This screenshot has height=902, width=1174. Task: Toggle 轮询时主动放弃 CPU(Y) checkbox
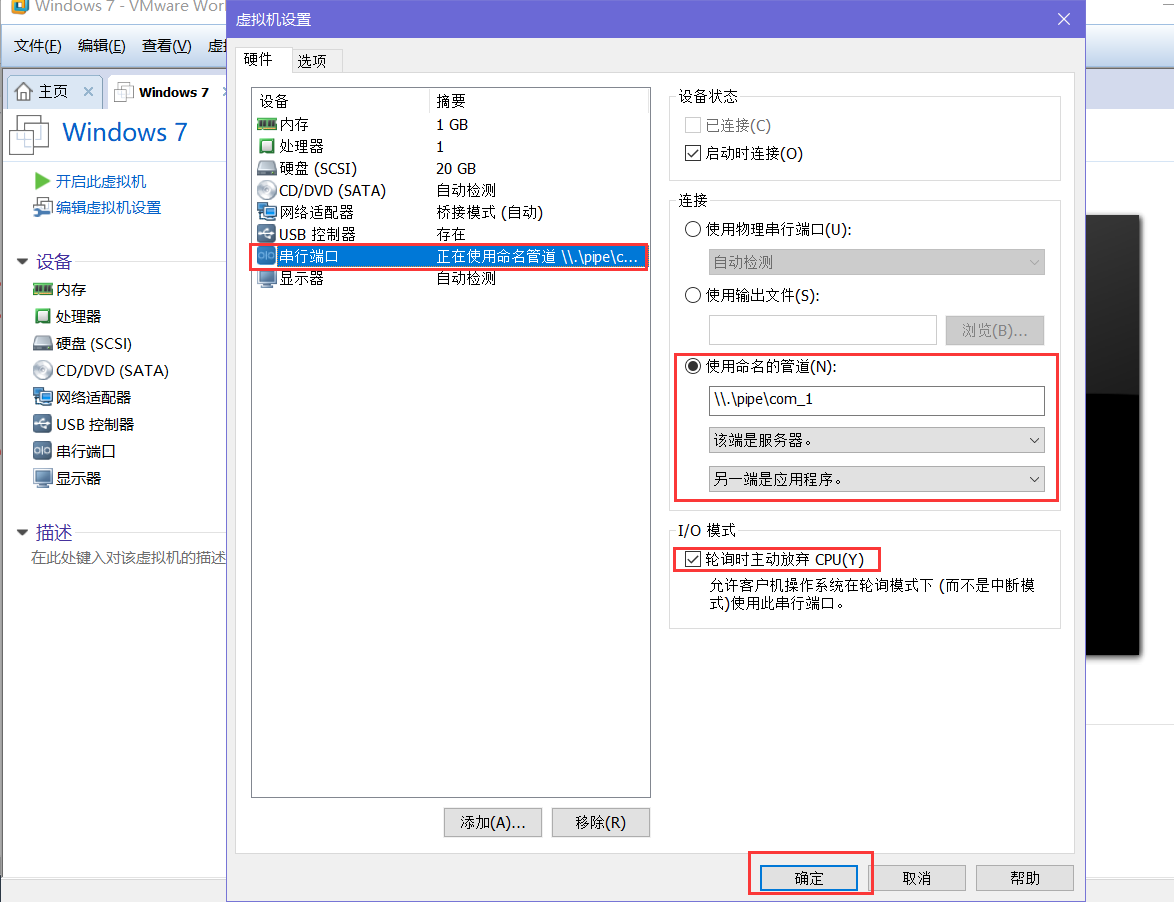click(x=693, y=559)
